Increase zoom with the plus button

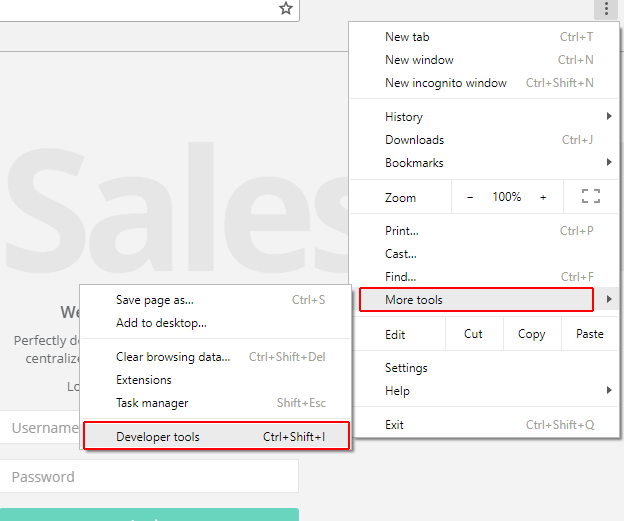click(x=543, y=197)
